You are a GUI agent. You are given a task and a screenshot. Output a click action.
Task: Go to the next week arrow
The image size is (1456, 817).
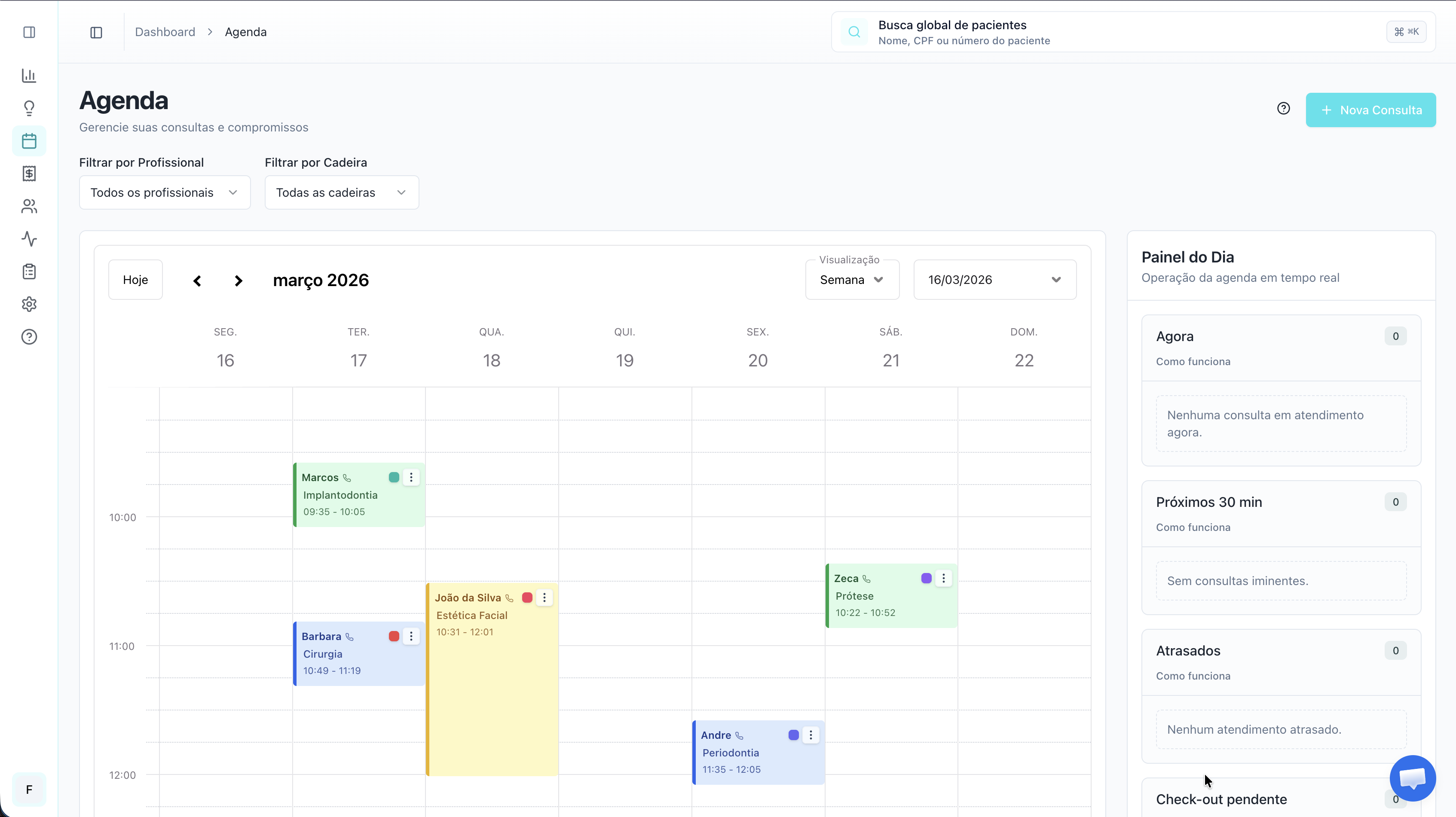click(238, 280)
